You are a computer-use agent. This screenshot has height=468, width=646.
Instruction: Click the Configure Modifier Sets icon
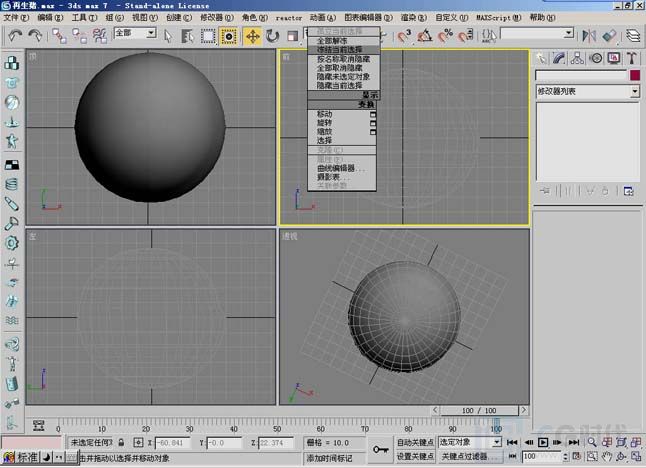[x=628, y=191]
